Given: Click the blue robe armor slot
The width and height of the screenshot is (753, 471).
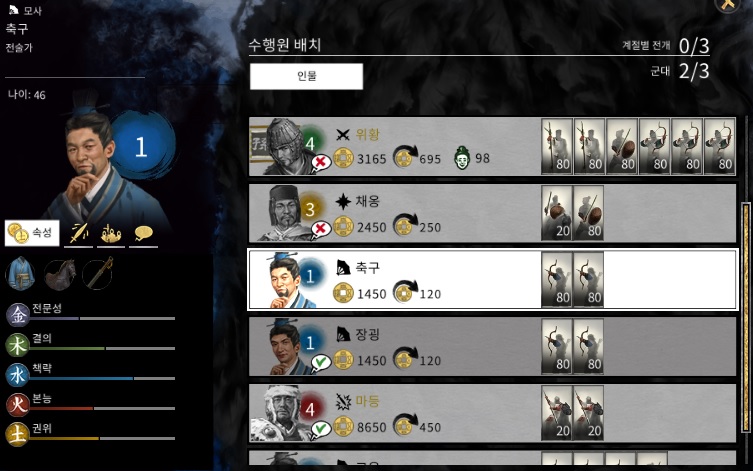Looking at the screenshot, I should point(20,274).
